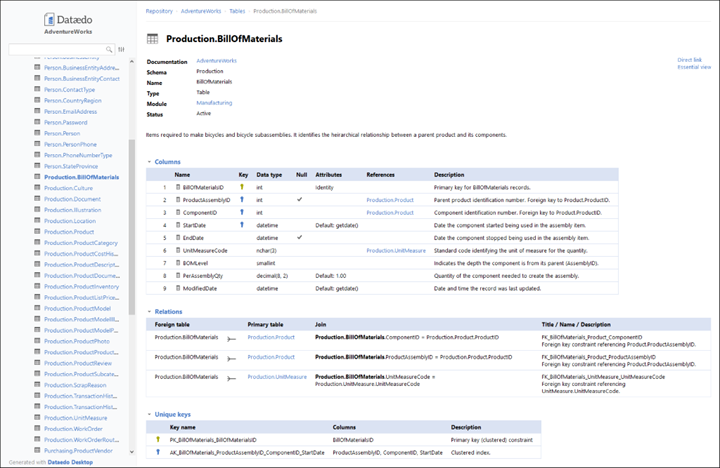Click the relation connector icon for Production.UnitMeasure row
The image size is (720, 468).
click(x=231, y=377)
